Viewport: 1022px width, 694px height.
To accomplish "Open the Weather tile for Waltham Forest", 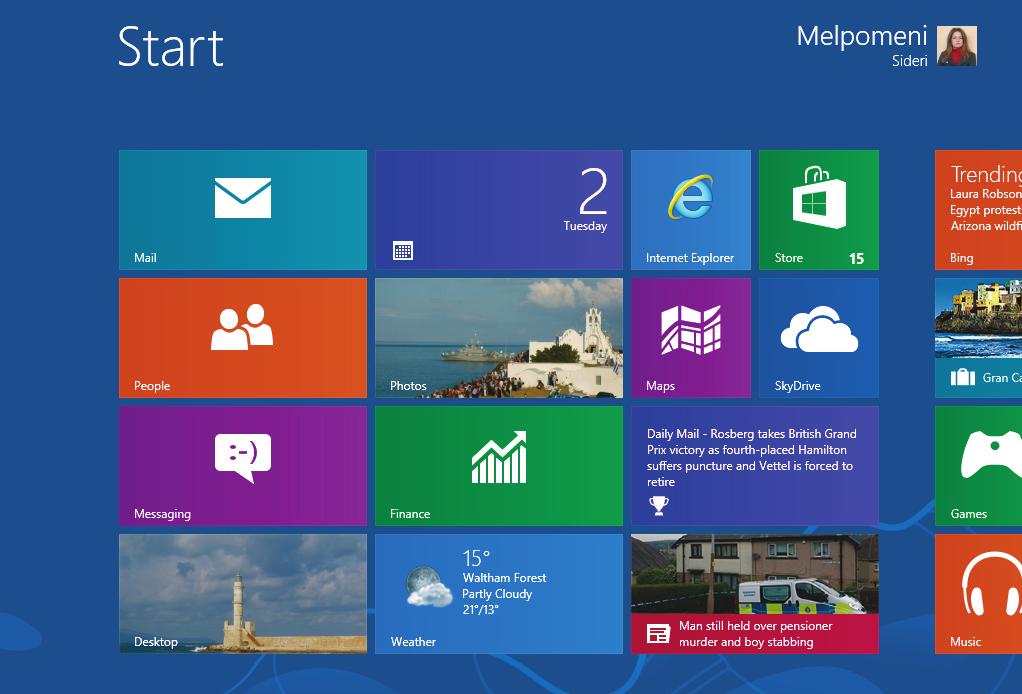I will coord(499,594).
